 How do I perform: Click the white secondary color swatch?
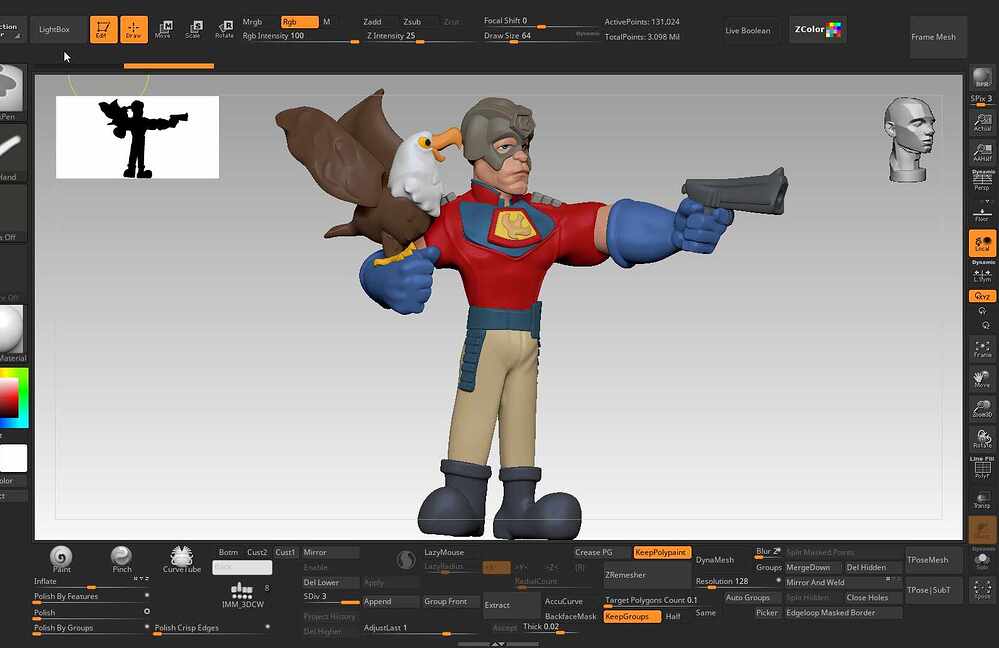pos(13,458)
